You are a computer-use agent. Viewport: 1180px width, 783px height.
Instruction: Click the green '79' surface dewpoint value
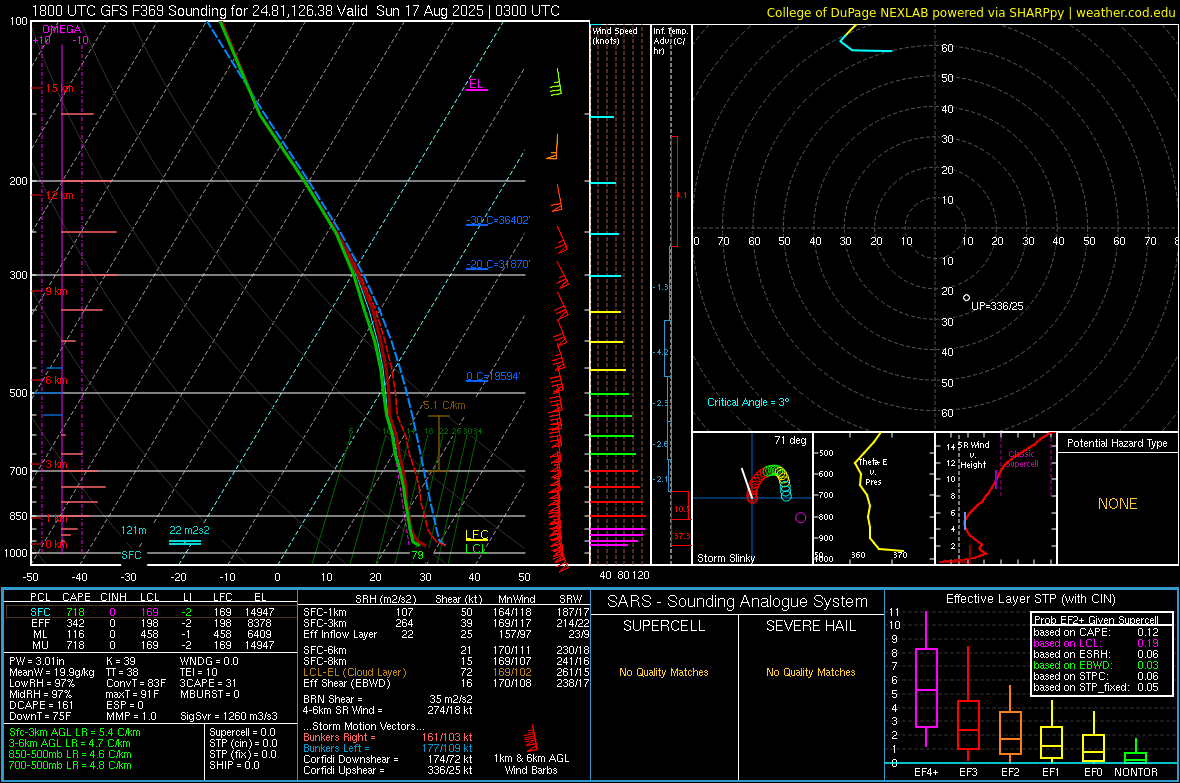click(x=417, y=555)
